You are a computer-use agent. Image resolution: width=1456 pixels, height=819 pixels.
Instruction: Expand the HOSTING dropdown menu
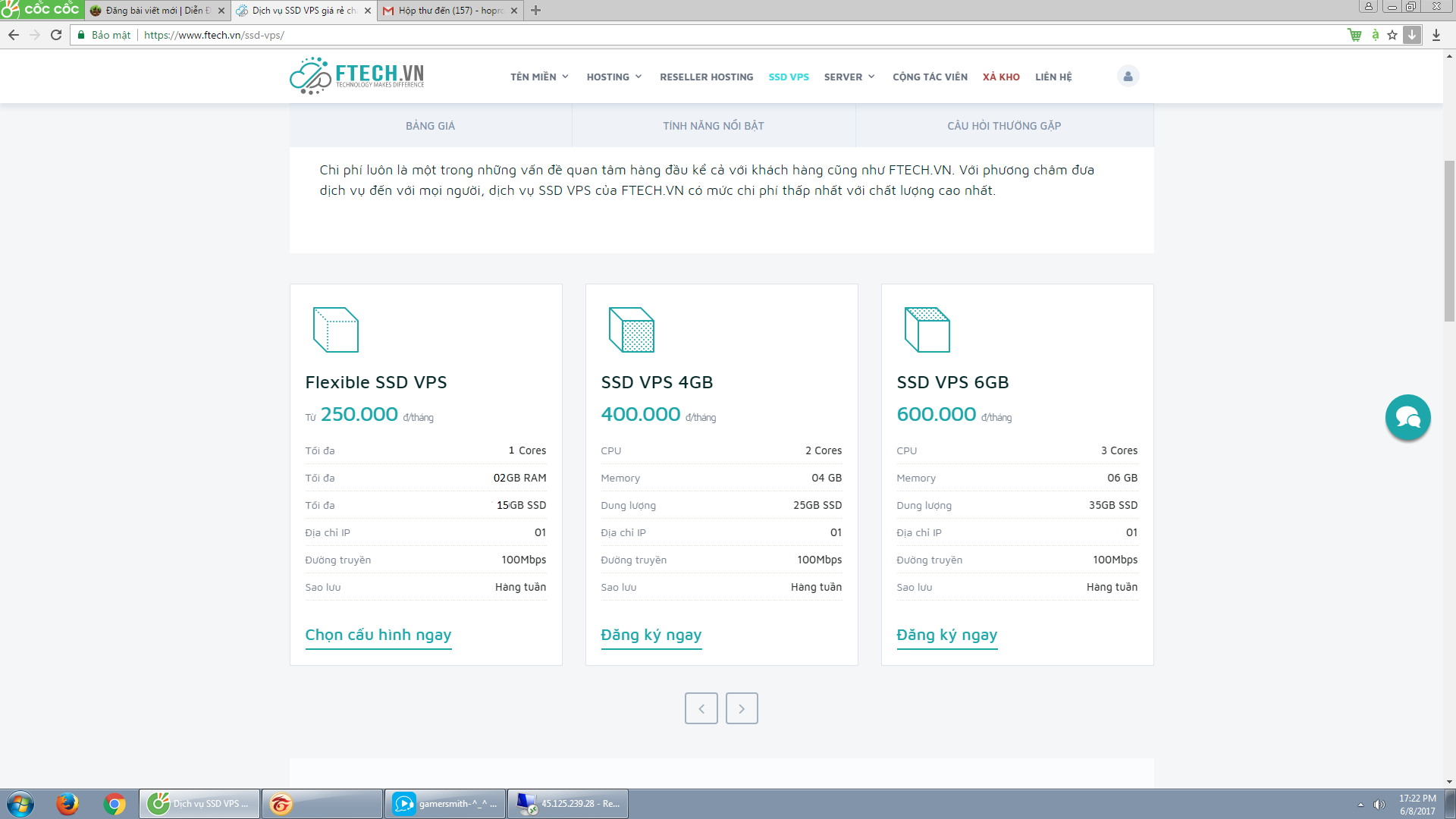[614, 77]
